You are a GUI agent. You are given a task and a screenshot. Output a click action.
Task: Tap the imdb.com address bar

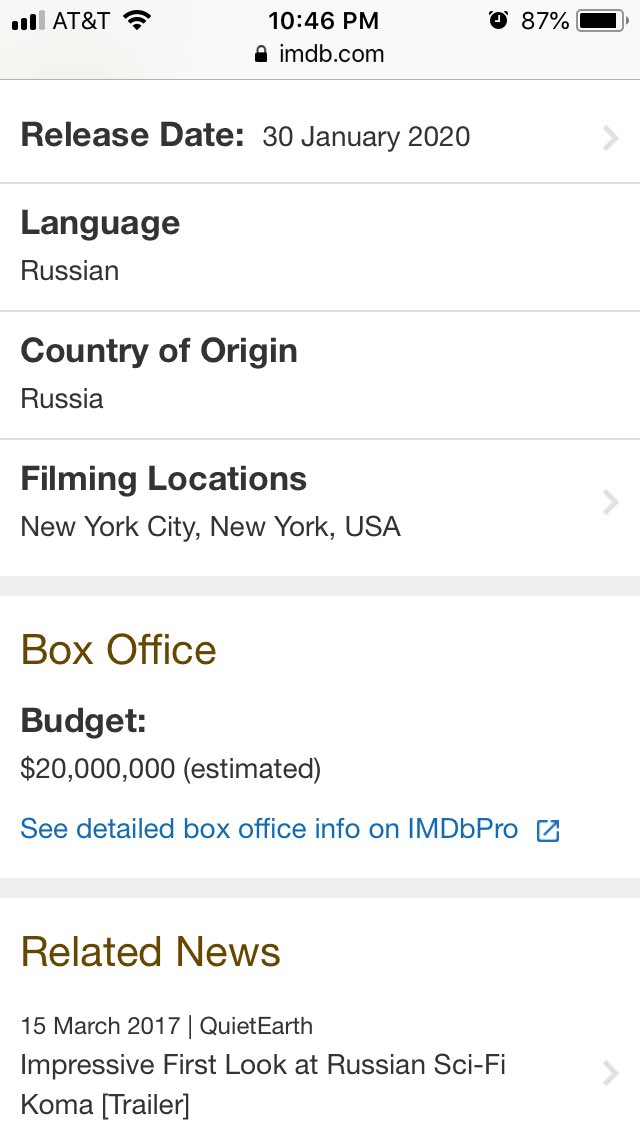(x=320, y=54)
